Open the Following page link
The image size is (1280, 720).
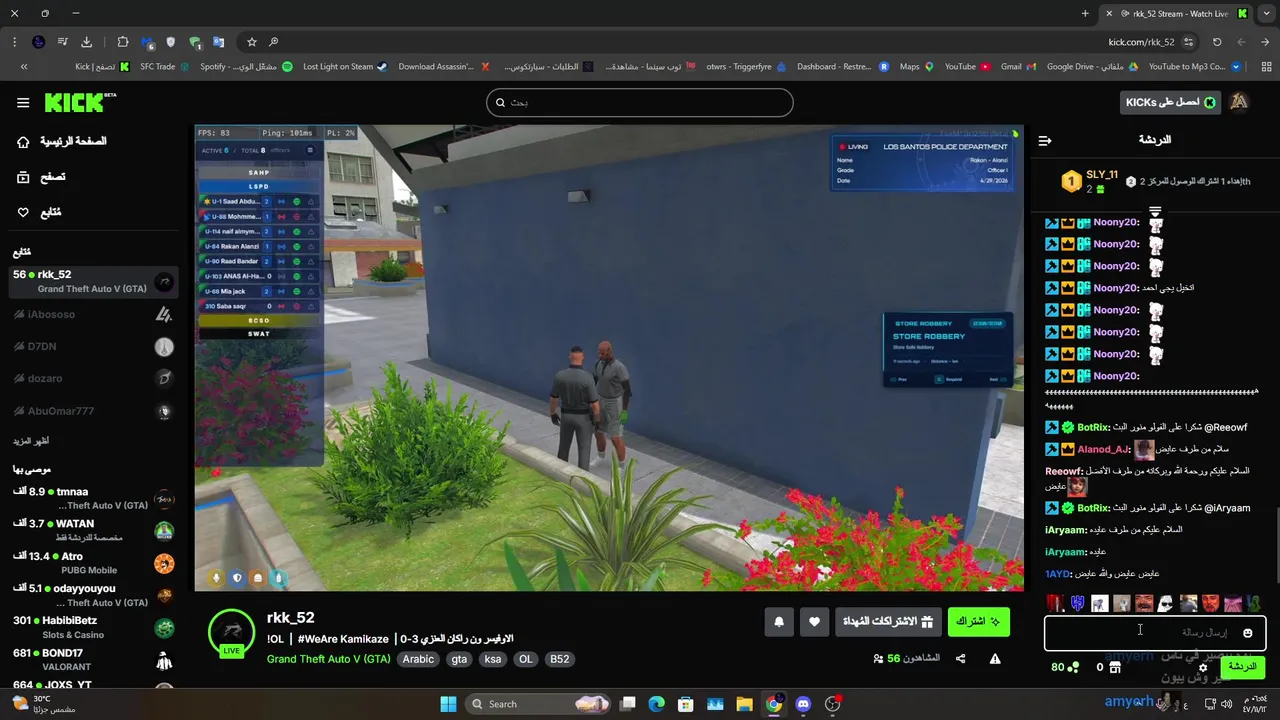coord(39,212)
